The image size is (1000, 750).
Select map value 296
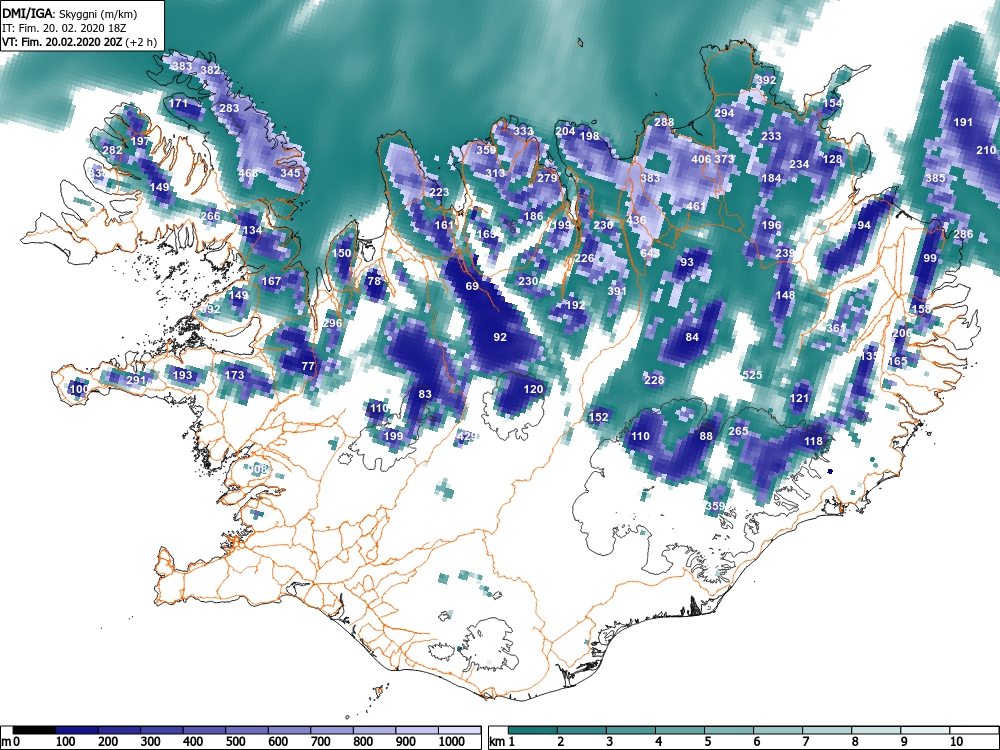click(x=332, y=323)
